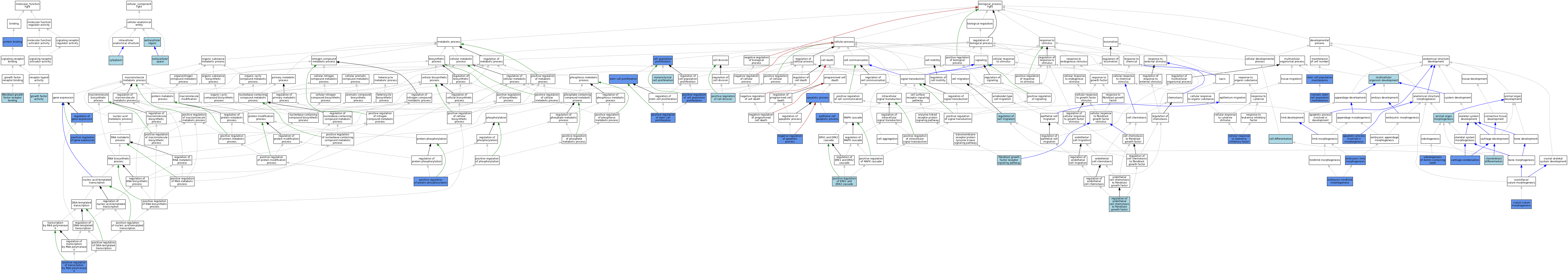This screenshot has width=1568, height=274.
Task: Select nitrogen compound metabolic process node
Action: pos(324,60)
